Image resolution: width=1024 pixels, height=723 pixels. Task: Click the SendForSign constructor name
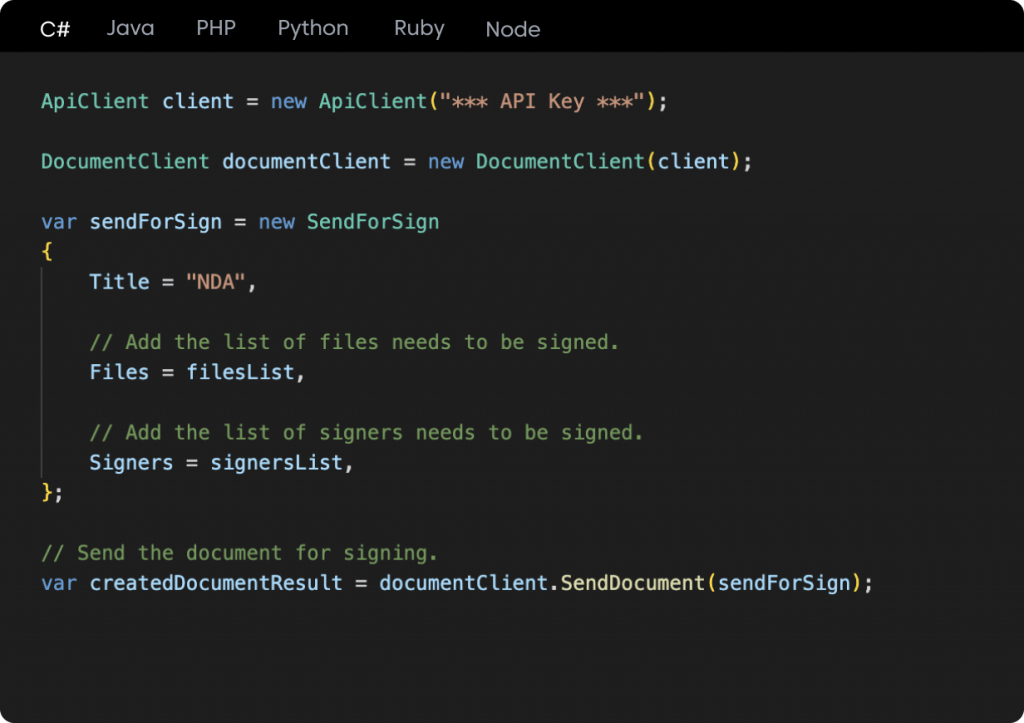click(x=372, y=221)
